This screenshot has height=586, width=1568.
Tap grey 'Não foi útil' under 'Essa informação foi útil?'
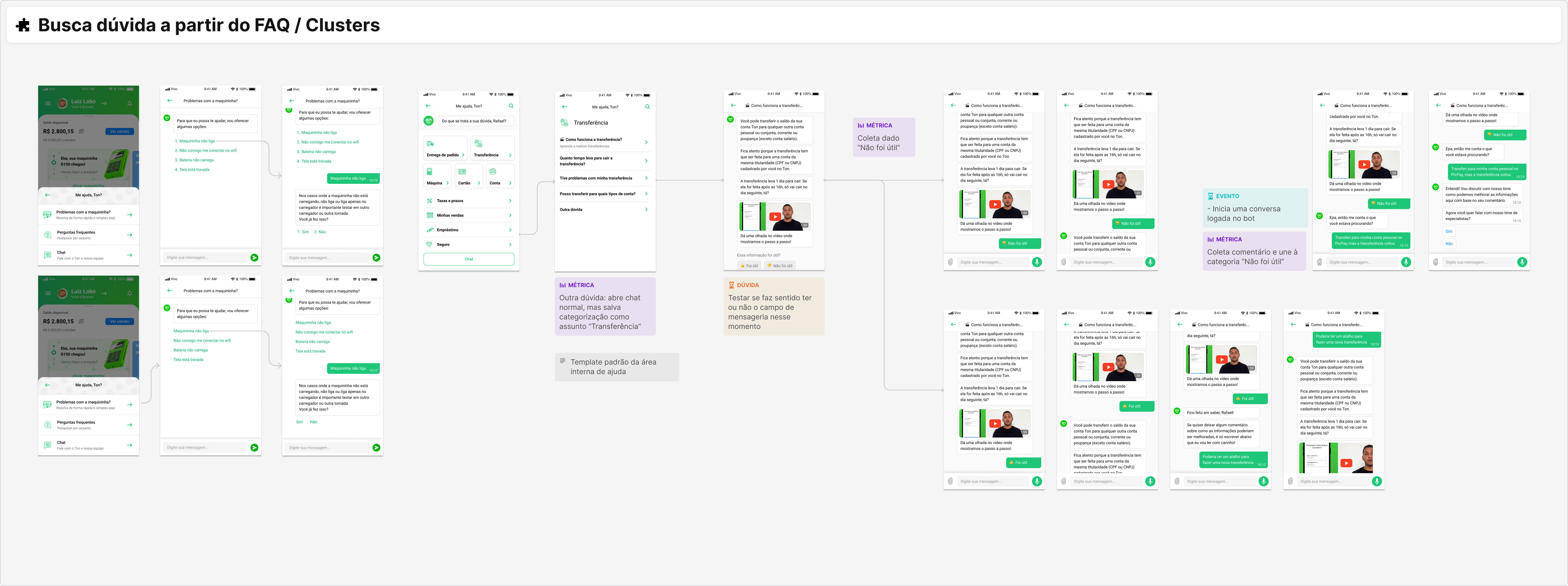(780, 265)
